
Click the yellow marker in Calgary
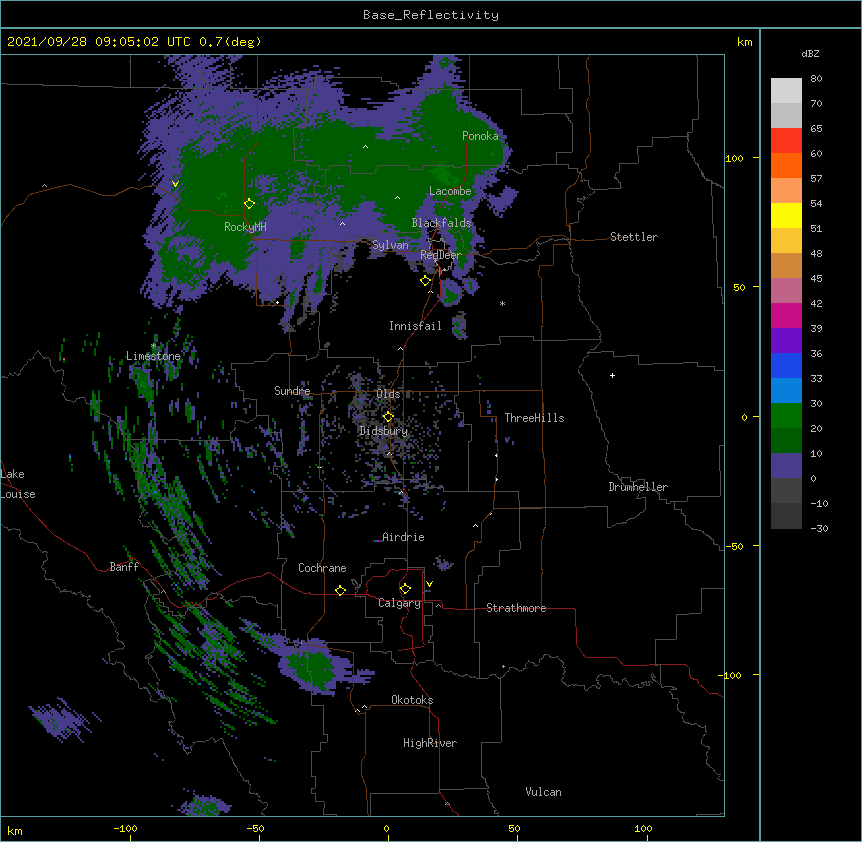point(405,589)
